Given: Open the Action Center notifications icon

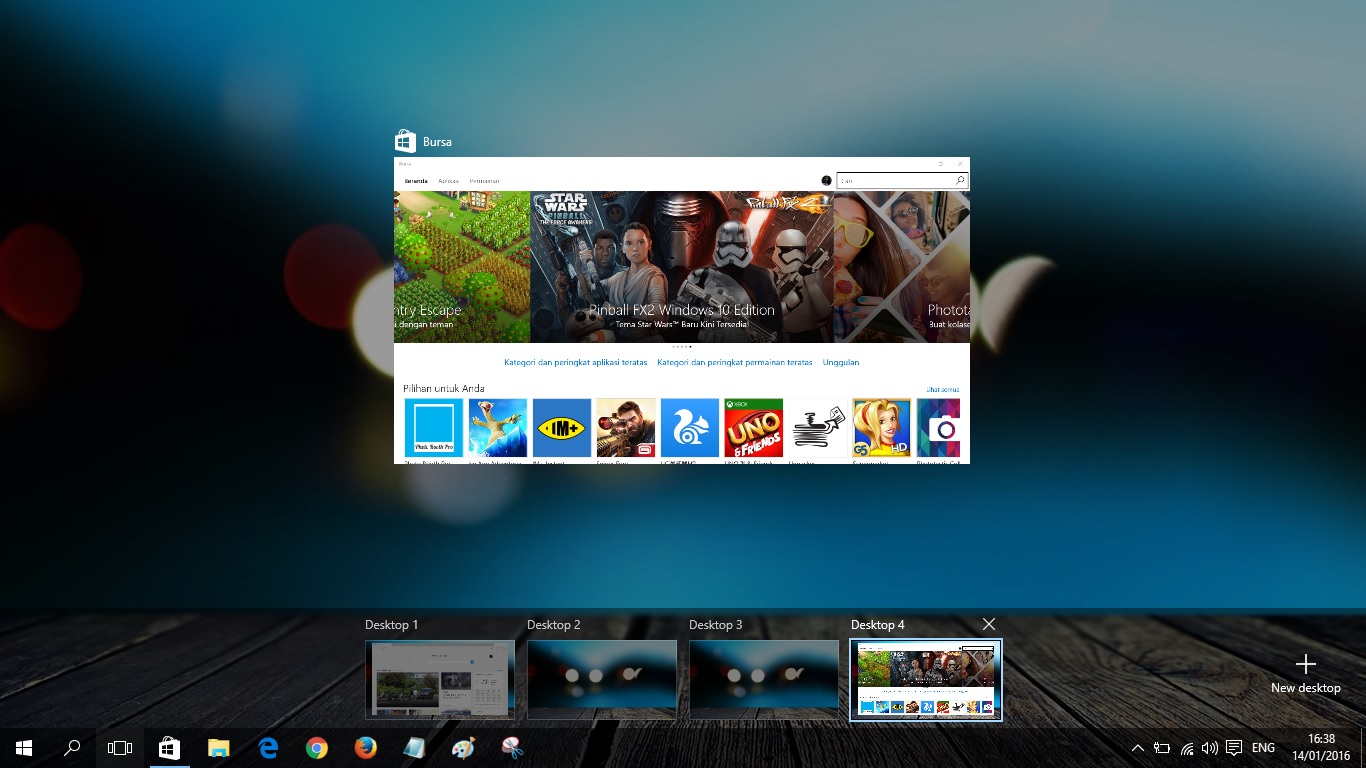Looking at the screenshot, I should (1234, 748).
